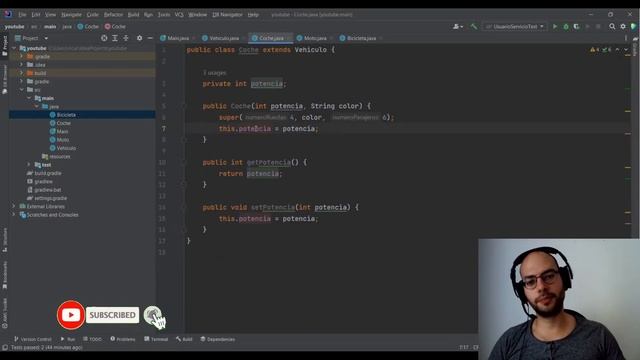Screen dimensions: 640x360
Task: Start debugging with the green bug icon
Action: pos(566,27)
